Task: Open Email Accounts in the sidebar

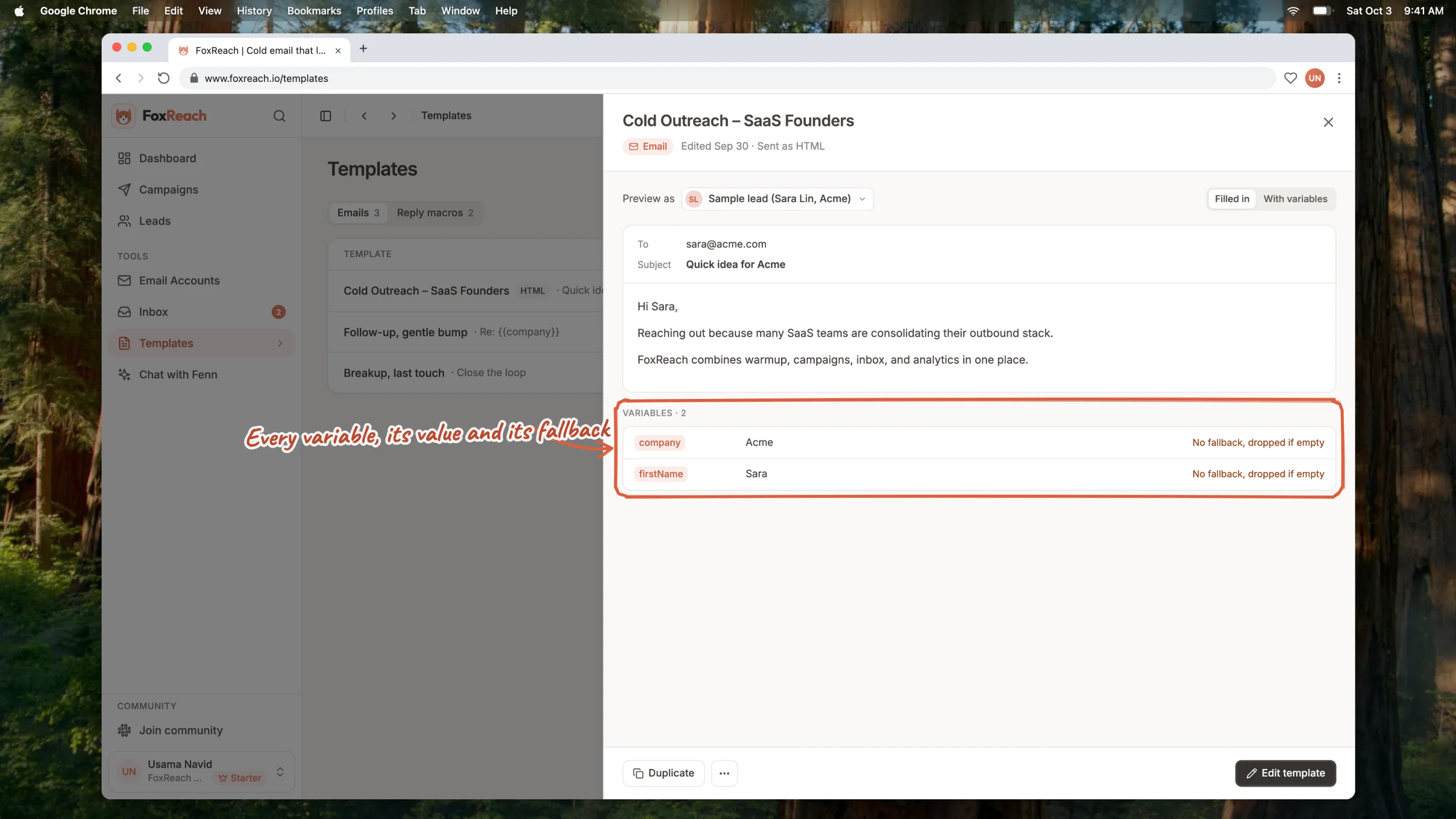Action: [x=201, y=281]
